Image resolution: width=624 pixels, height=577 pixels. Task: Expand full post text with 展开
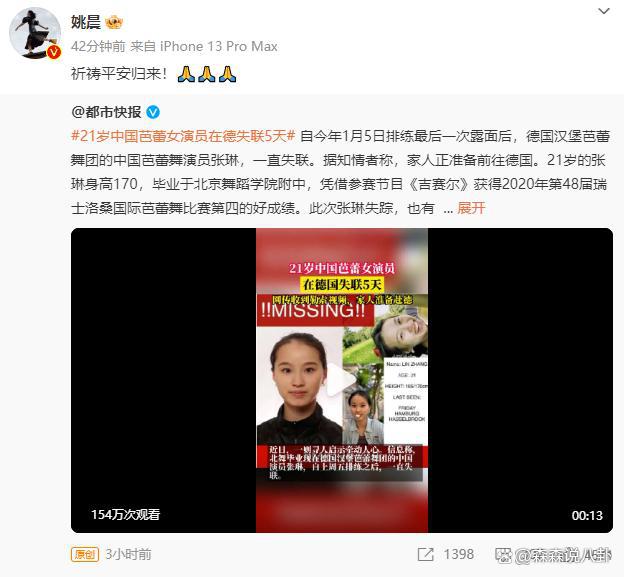pos(471,208)
